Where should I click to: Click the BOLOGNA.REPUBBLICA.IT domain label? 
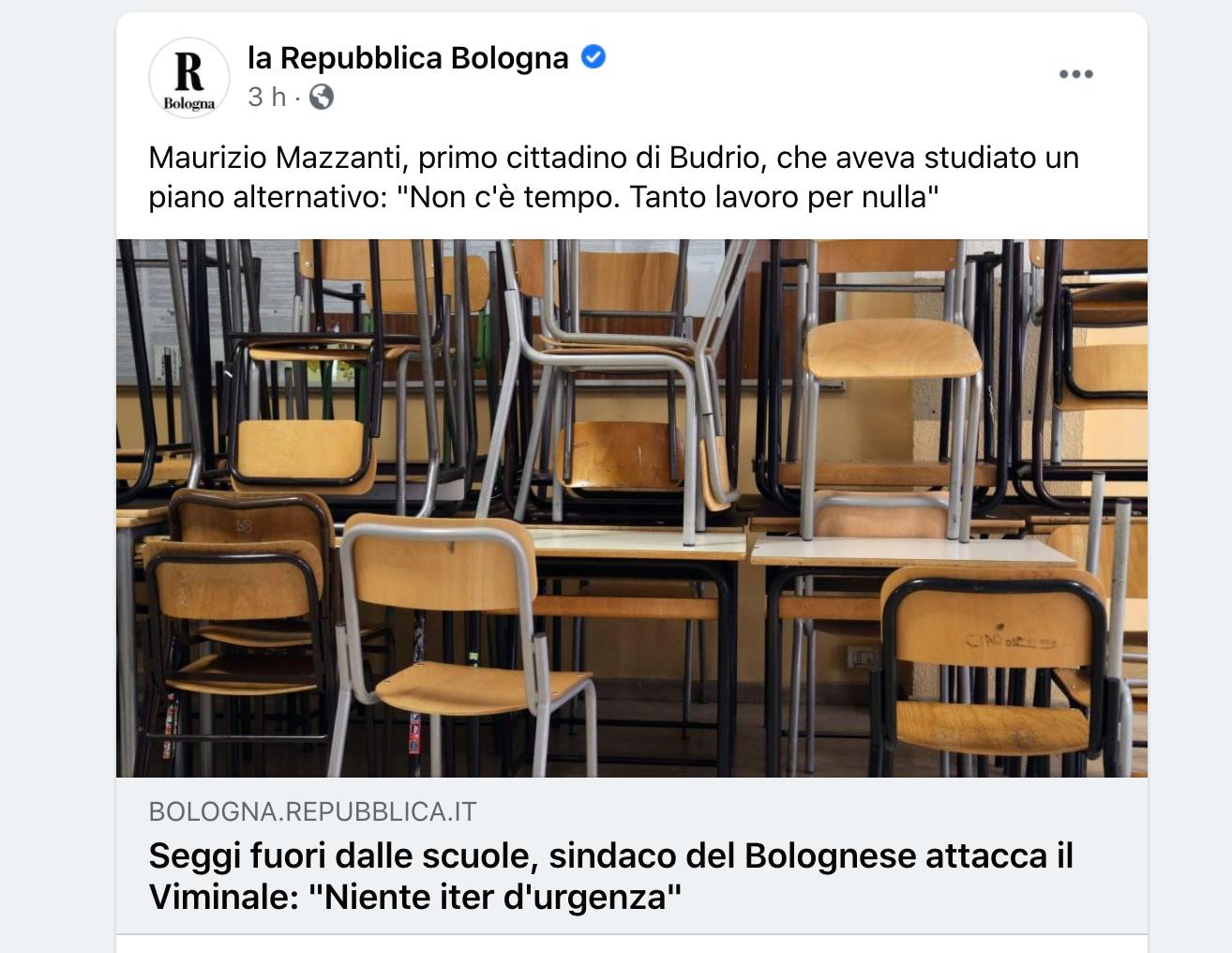click(x=313, y=811)
